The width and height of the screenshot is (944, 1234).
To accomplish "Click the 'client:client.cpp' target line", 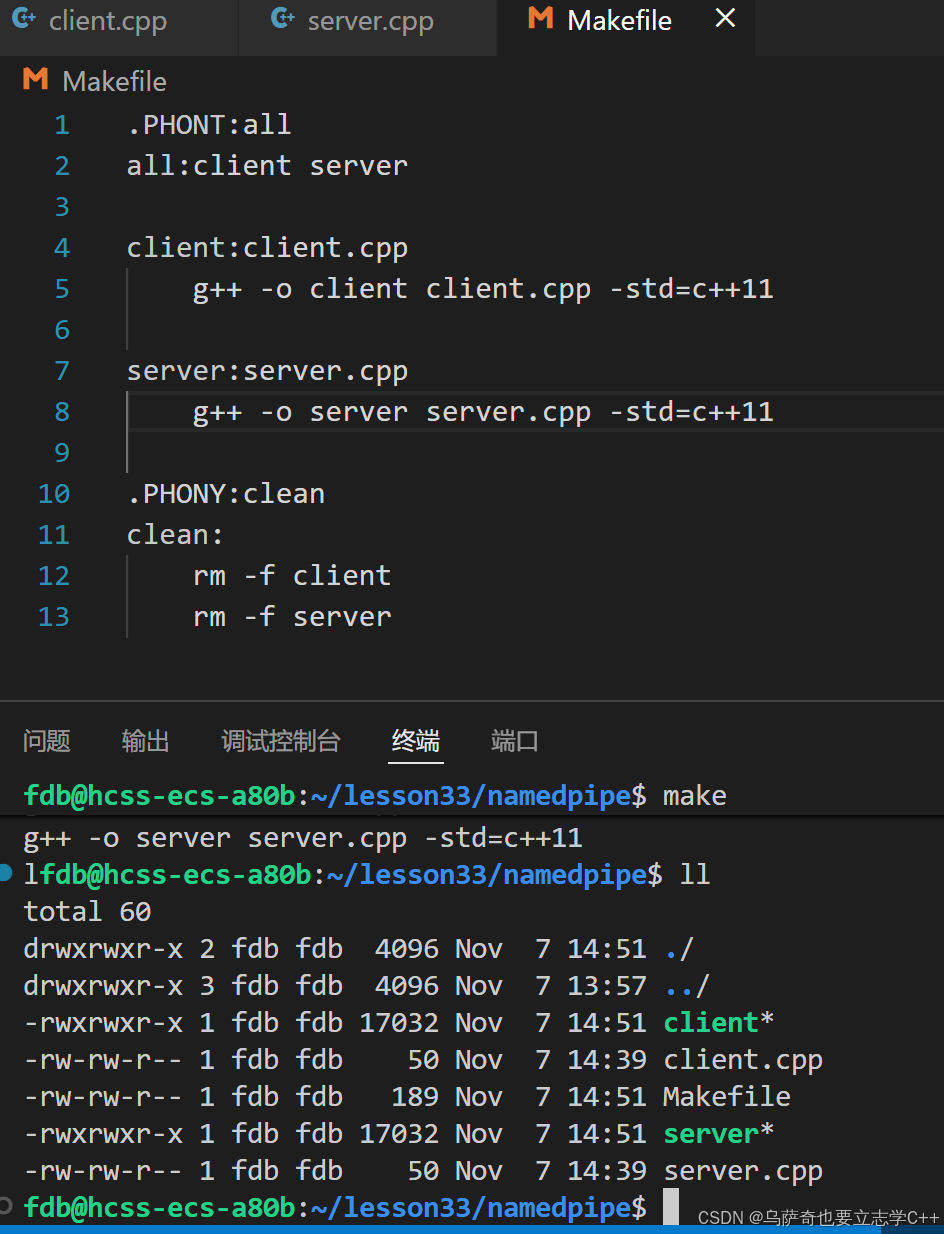I will (x=267, y=248).
